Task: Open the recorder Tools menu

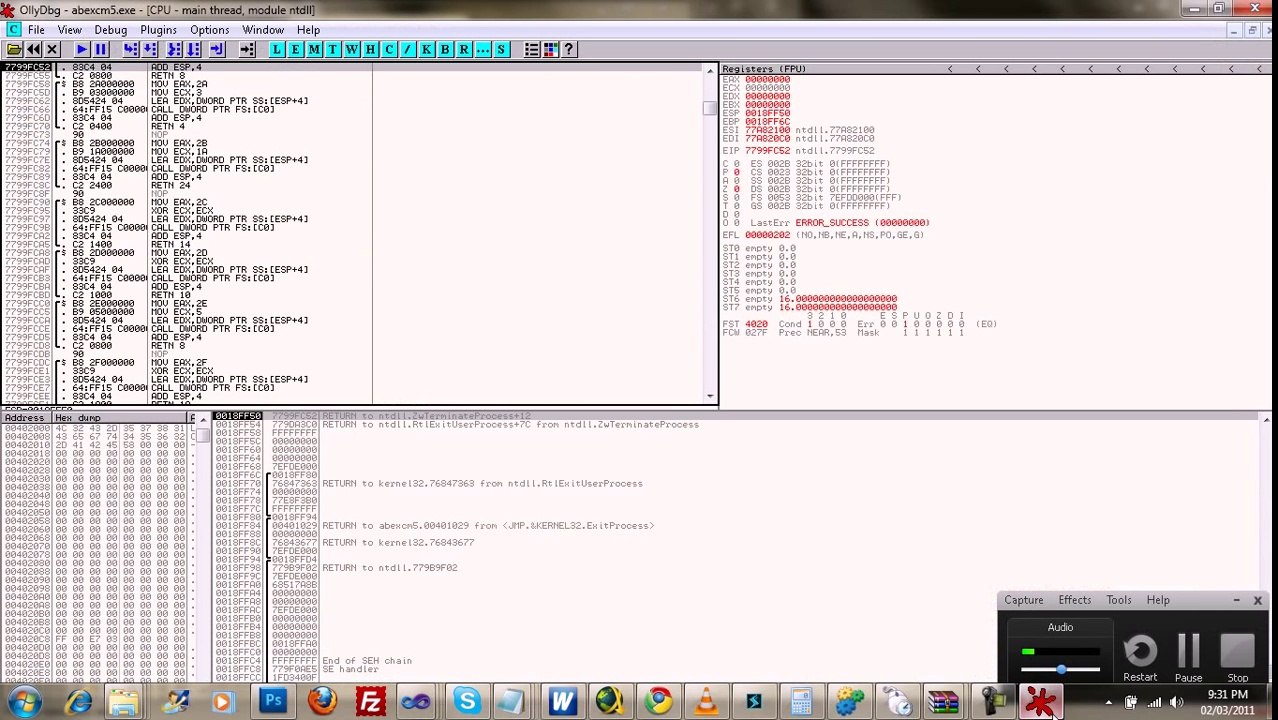Action: click(x=1118, y=600)
